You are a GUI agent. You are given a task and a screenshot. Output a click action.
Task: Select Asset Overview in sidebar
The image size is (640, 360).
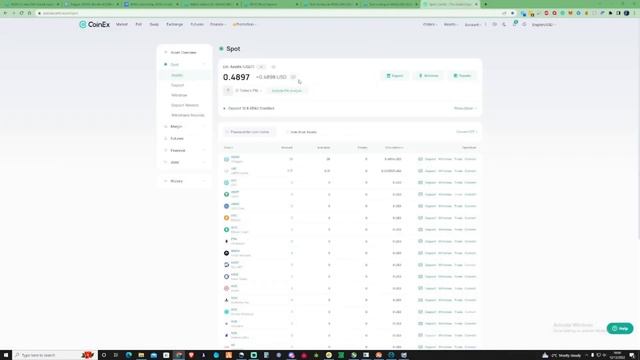coord(183,53)
